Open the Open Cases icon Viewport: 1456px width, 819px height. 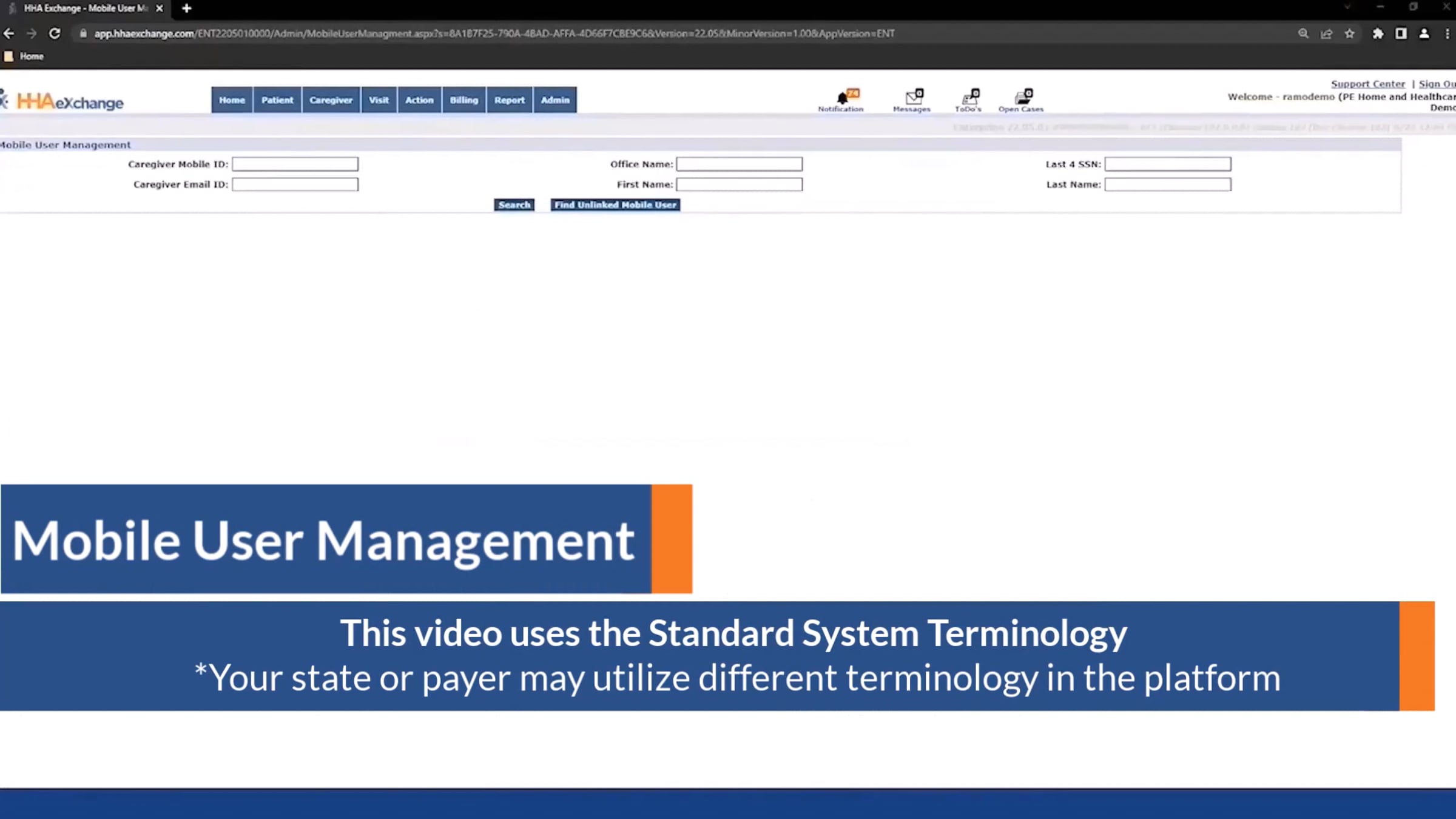[1022, 98]
